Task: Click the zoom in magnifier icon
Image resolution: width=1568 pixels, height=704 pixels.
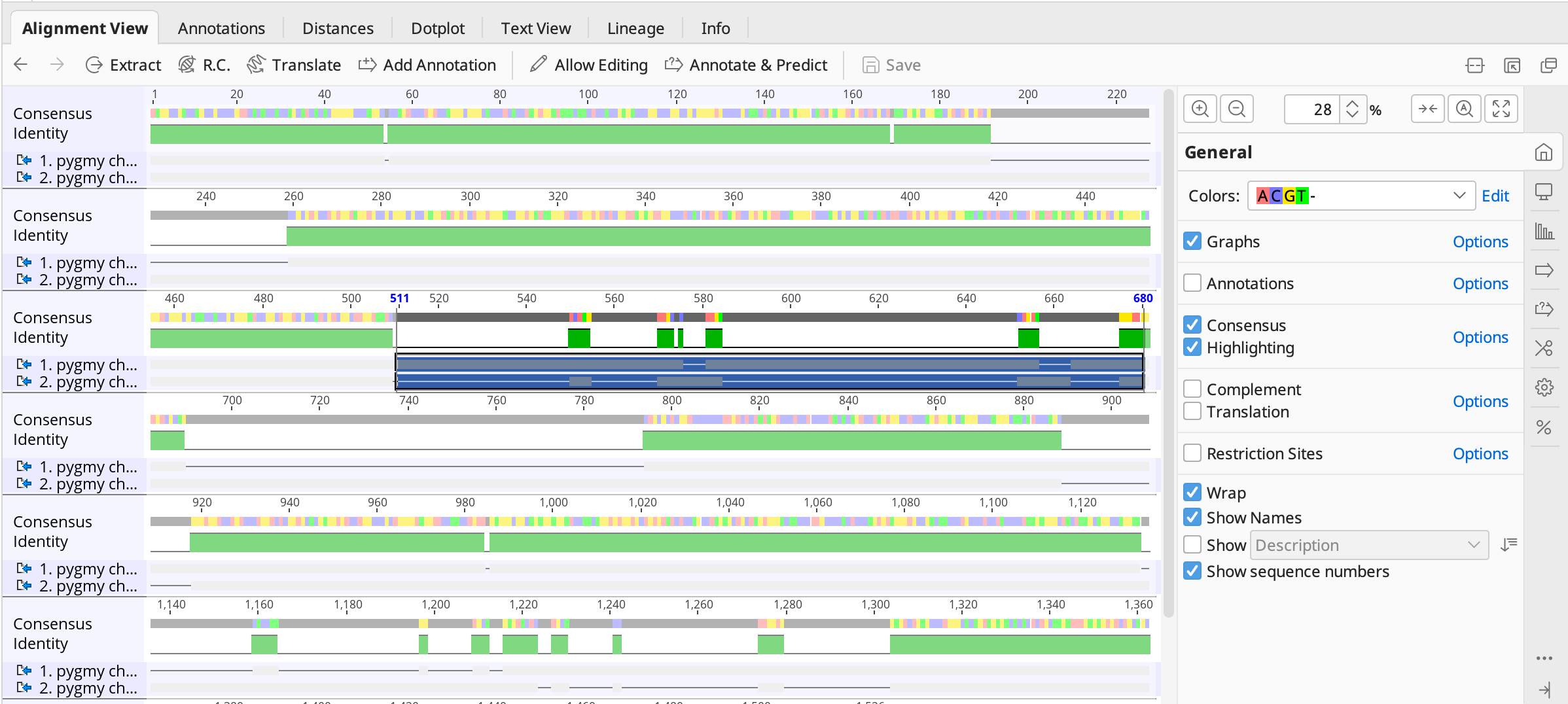Action: click(x=1200, y=109)
